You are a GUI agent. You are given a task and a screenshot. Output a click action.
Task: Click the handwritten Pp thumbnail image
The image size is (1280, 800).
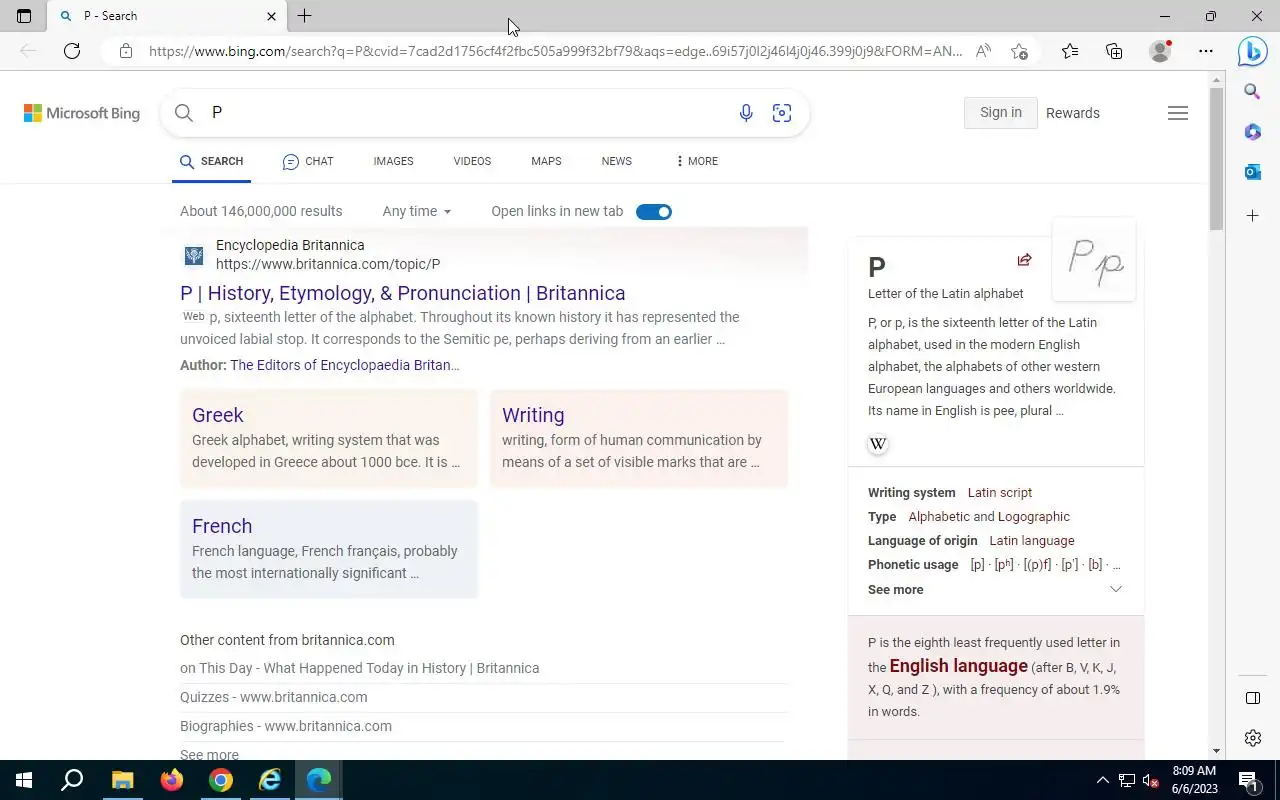coord(1094,260)
